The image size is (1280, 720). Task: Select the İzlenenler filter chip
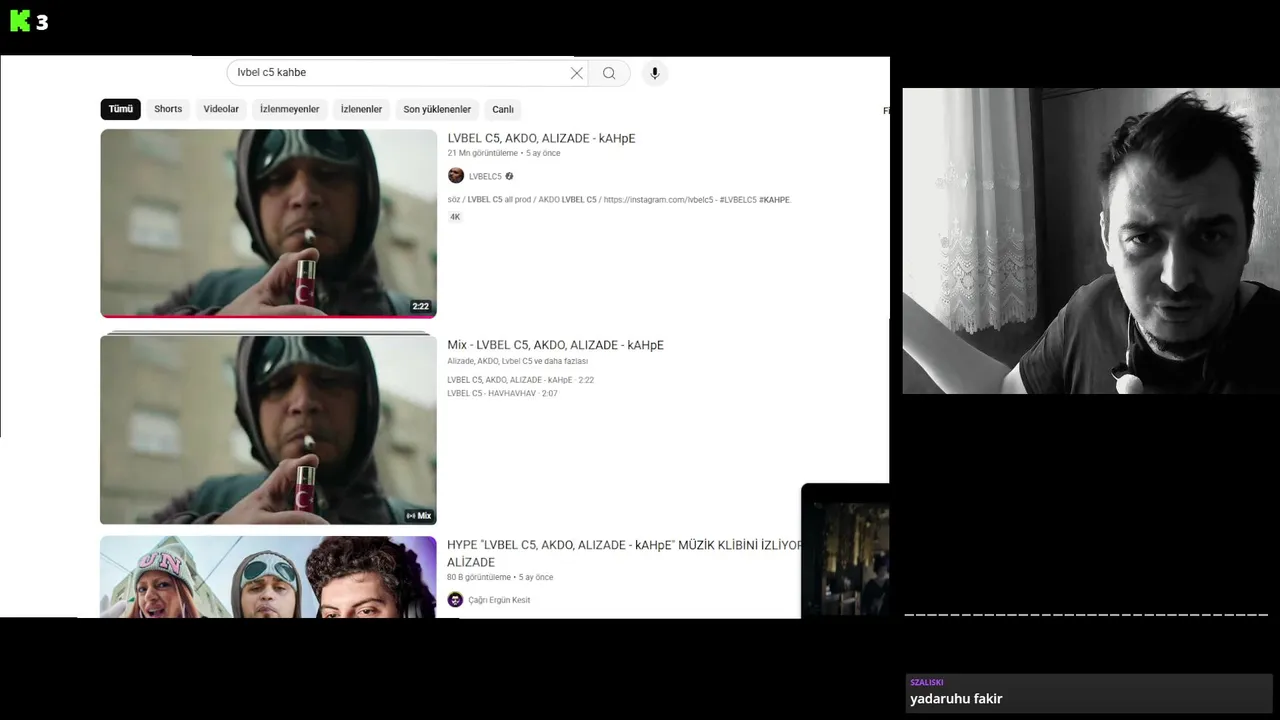point(361,109)
